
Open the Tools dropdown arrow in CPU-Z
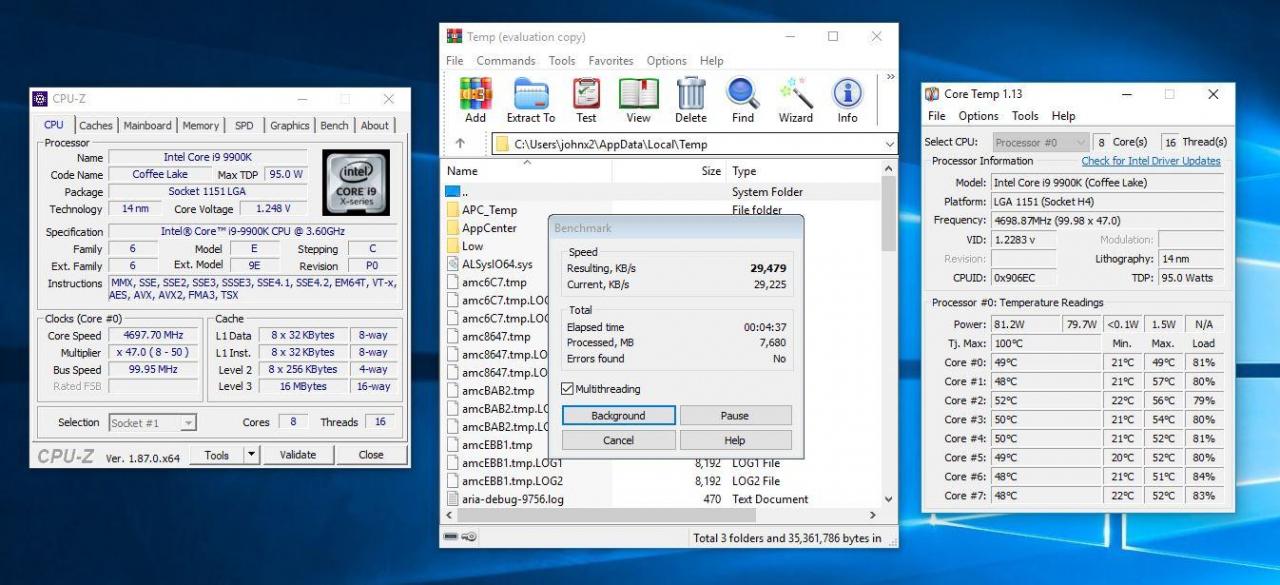click(250, 454)
